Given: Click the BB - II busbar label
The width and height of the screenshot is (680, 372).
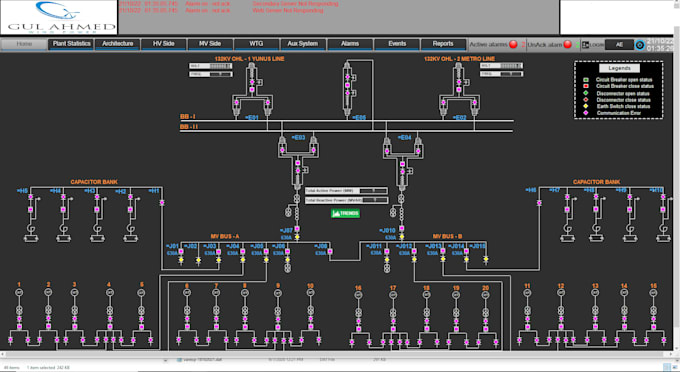Looking at the screenshot, I should click(189, 127).
